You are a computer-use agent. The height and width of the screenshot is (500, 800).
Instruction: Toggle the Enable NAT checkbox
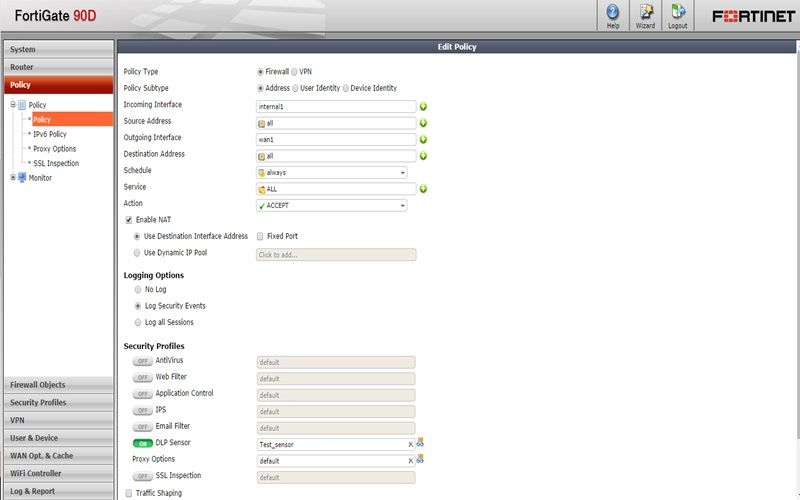click(x=129, y=220)
